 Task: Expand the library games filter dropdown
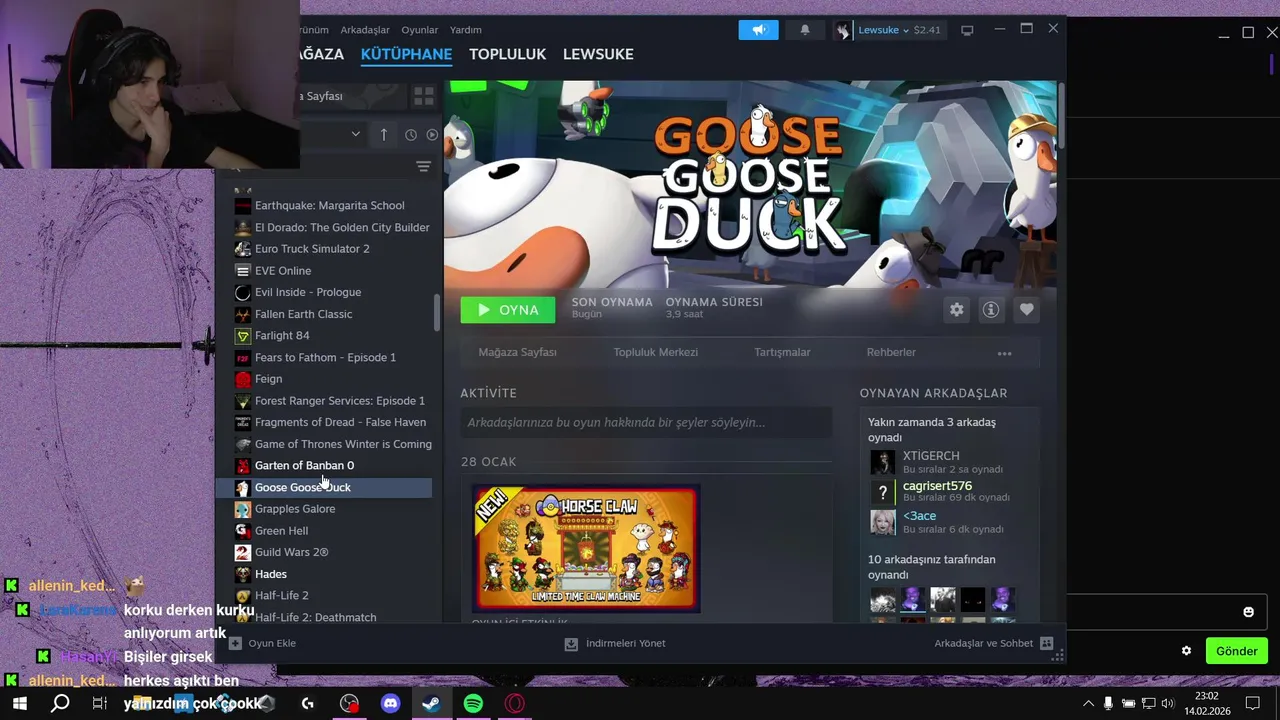click(355, 134)
